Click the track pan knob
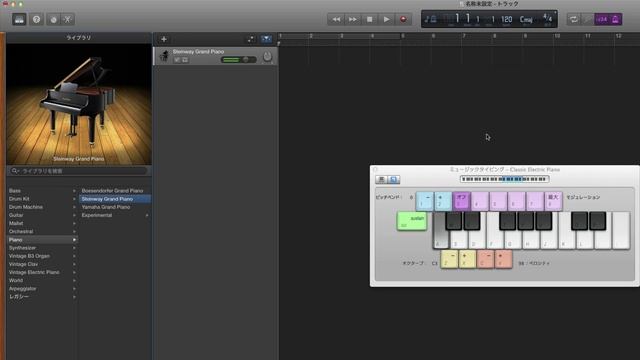Screen dimensions: 640x360 tap(267, 57)
